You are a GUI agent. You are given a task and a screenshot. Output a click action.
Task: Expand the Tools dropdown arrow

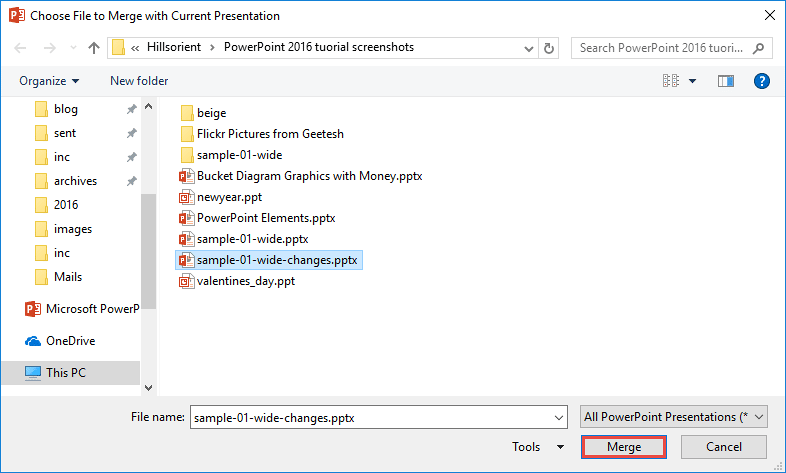point(560,447)
